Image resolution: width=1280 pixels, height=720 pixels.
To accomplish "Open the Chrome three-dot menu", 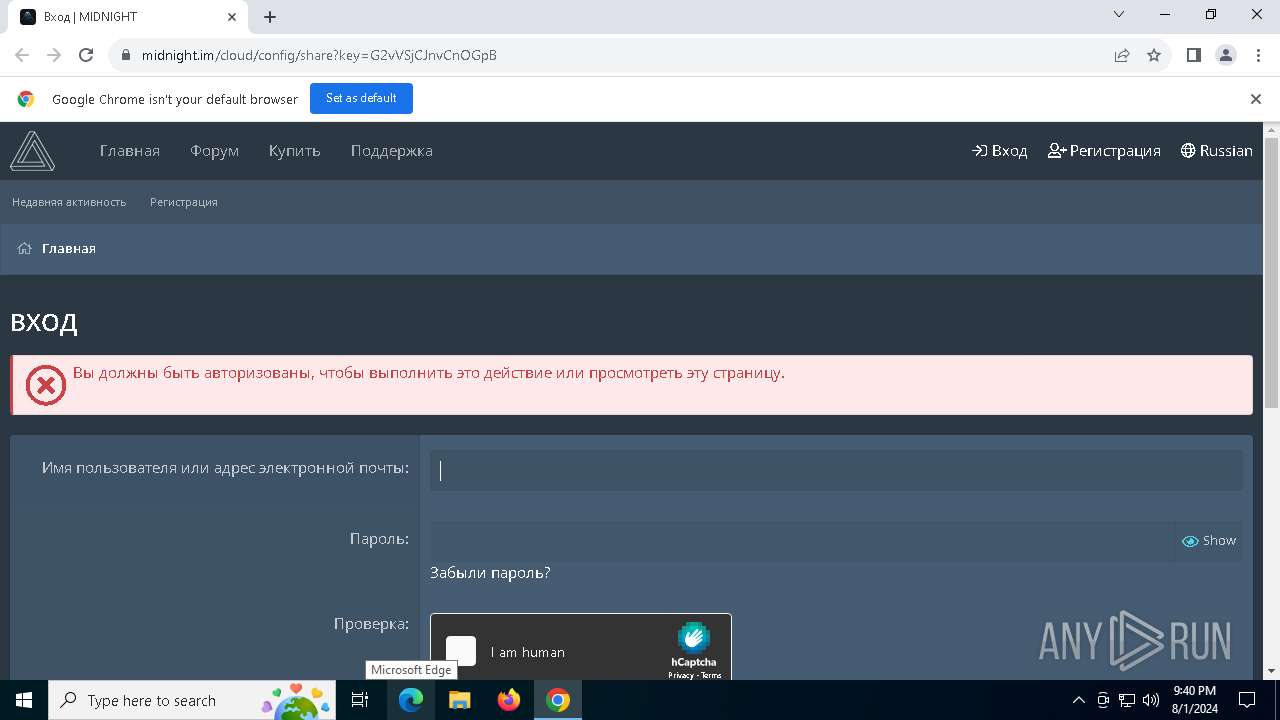I will click(x=1257, y=55).
